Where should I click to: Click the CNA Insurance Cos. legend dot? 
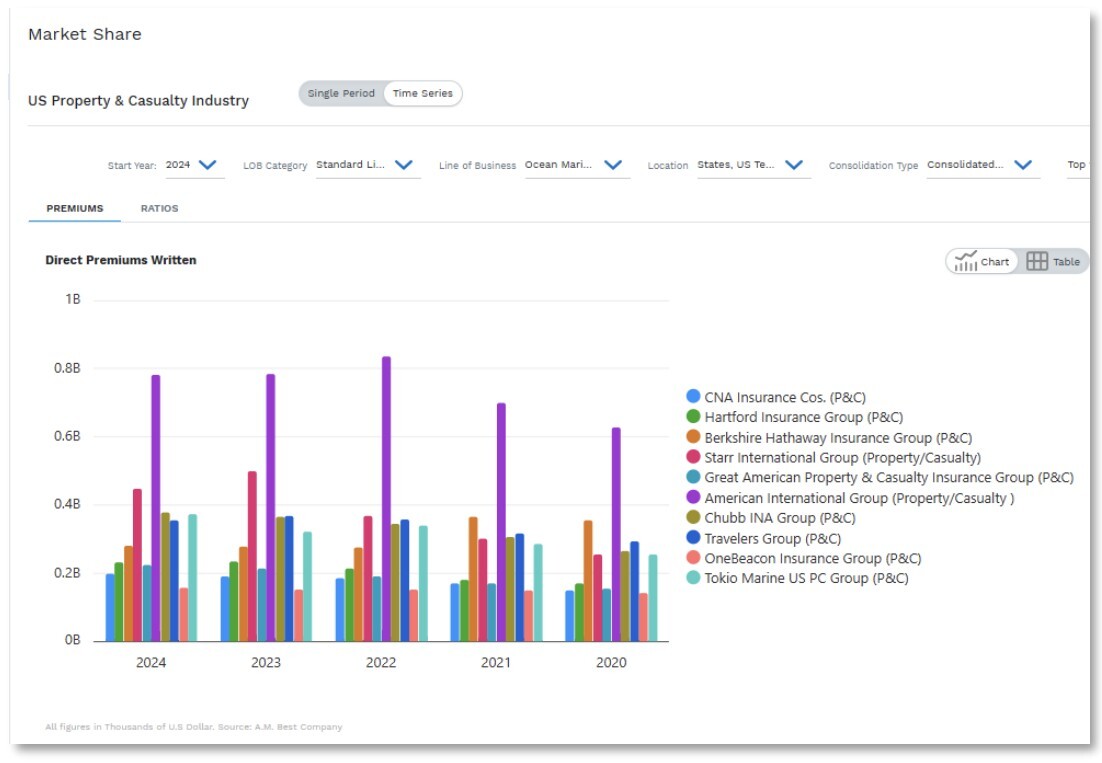[693, 397]
